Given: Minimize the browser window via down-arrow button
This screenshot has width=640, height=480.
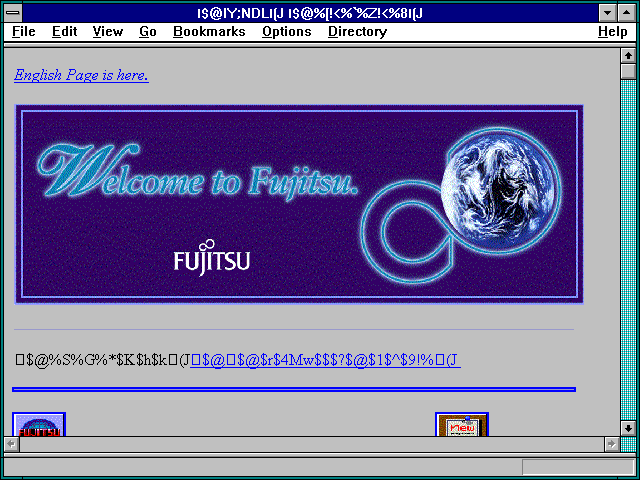Looking at the screenshot, I should pos(607,13).
